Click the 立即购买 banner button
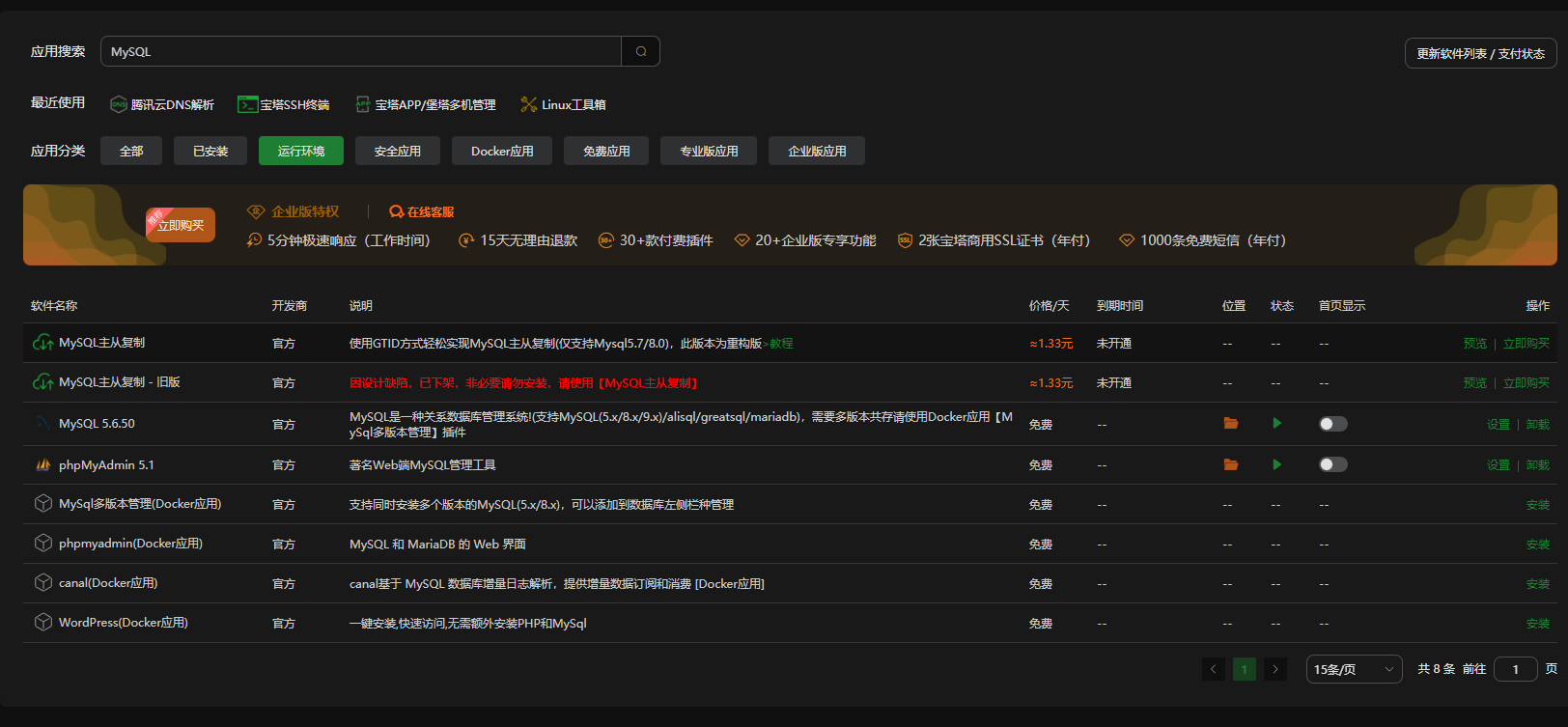1568x727 pixels. [x=181, y=226]
